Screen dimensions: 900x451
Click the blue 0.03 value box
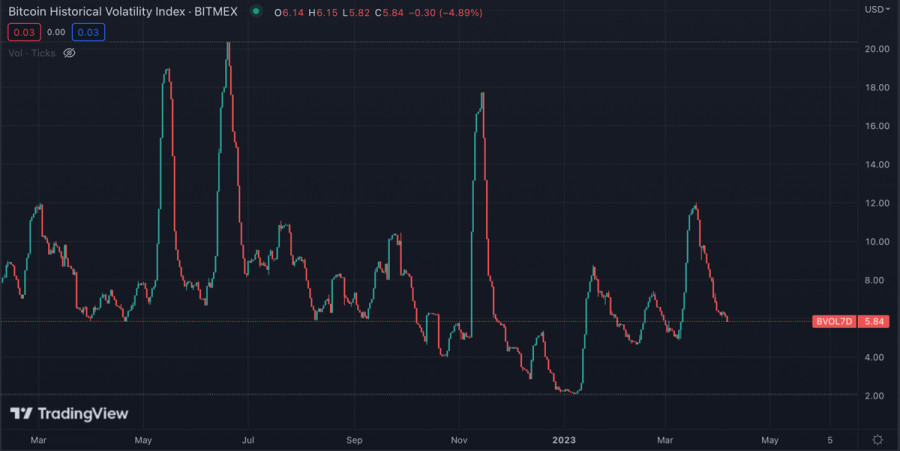tap(88, 32)
